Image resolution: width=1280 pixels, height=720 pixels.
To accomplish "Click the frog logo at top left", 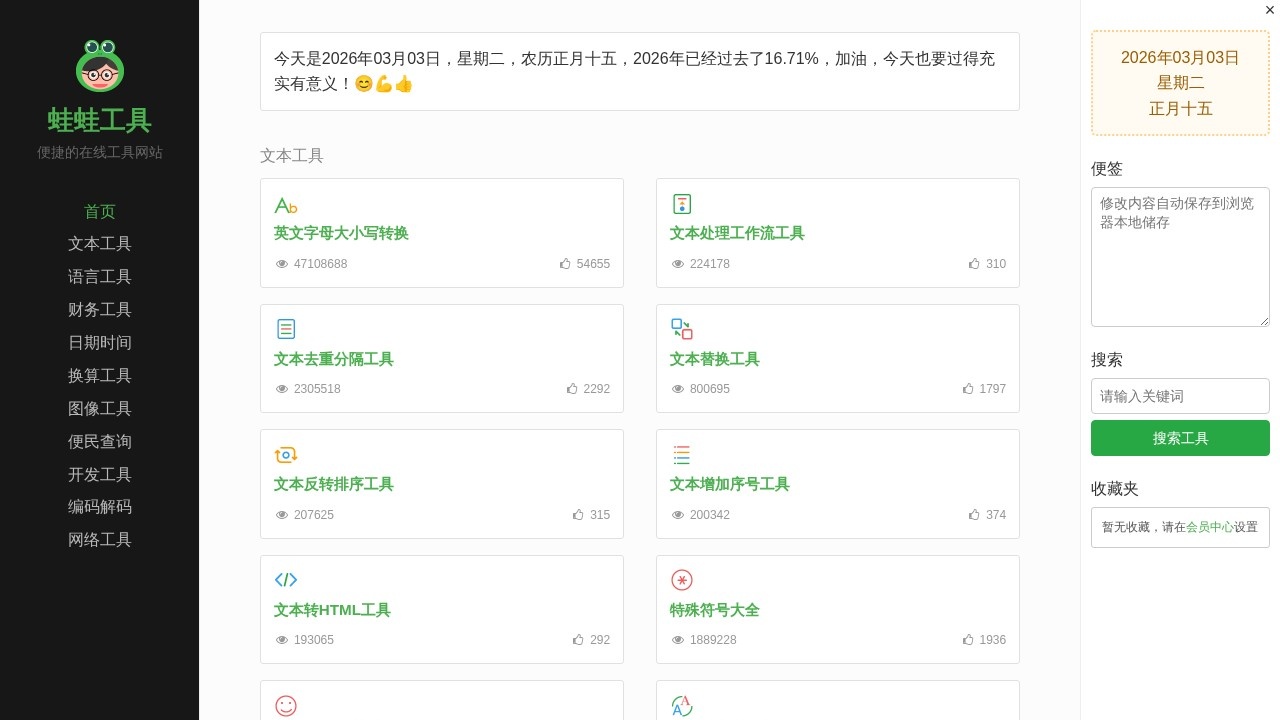I will pos(99,67).
